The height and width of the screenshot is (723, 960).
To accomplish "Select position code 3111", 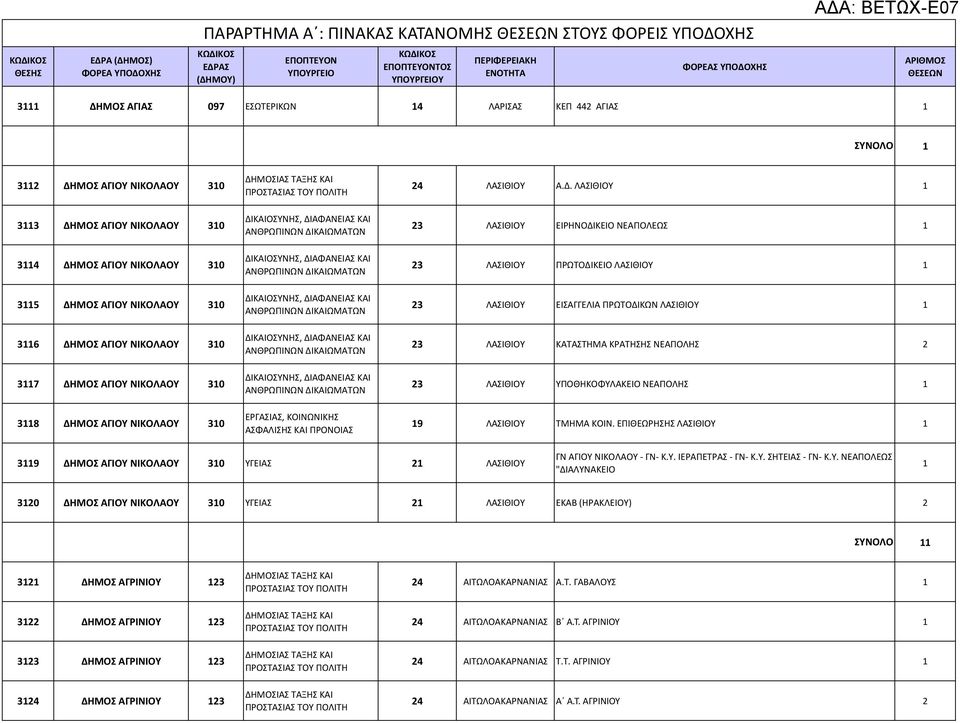I will pyautogui.click(x=28, y=107).
